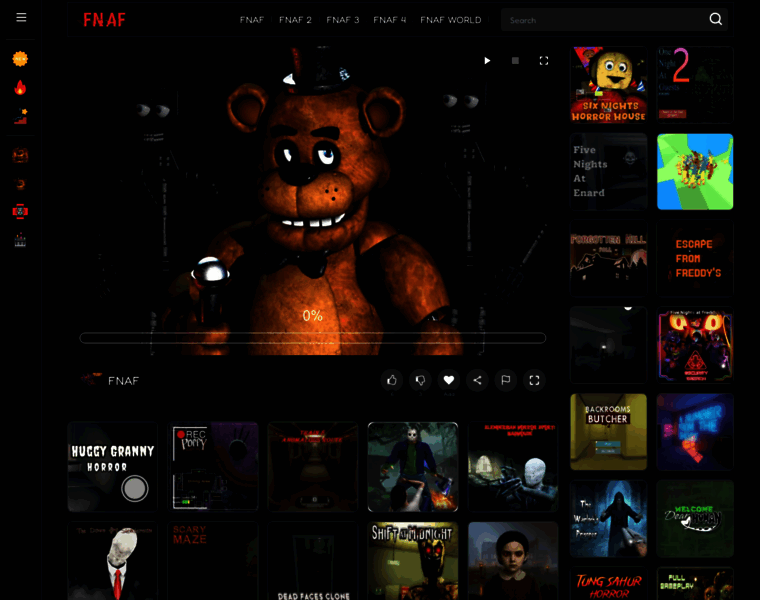760x600 pixels.
Task: Open the hockey mask killer game thumbnail
Action: pos(413,467)
